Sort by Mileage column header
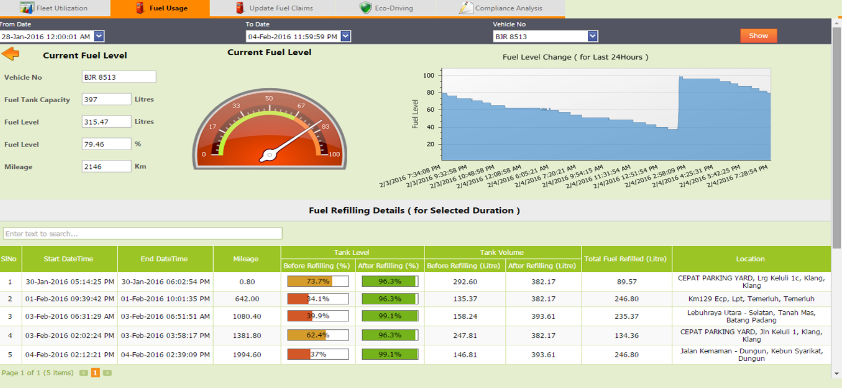The width and height of the screenshot is (847, 392). click(246, 259)
